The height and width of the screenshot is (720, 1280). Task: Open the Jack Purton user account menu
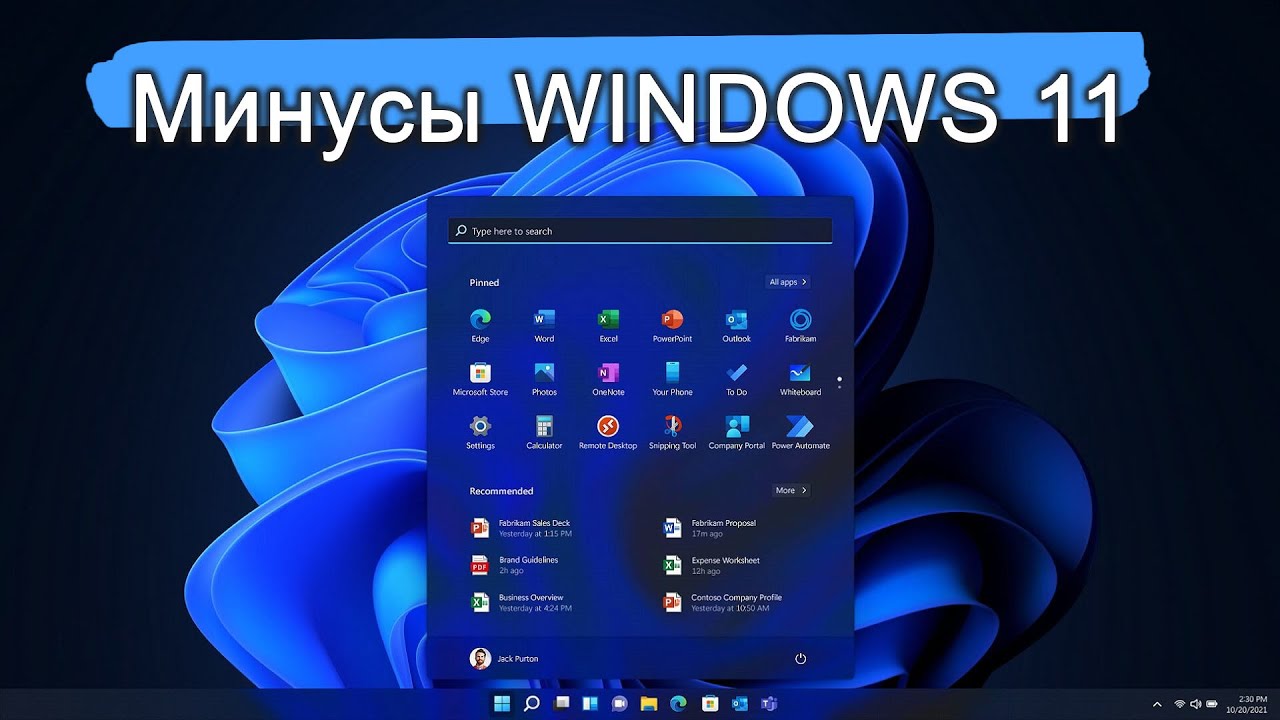(x=504, y=658)
